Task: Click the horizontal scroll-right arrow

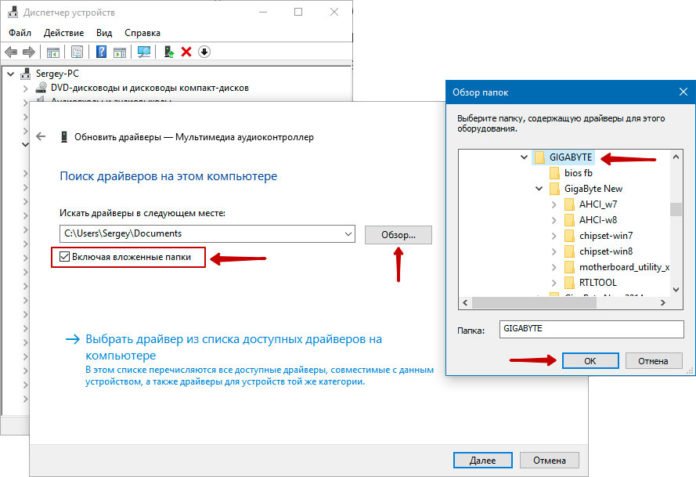Action: coord(663,303)
